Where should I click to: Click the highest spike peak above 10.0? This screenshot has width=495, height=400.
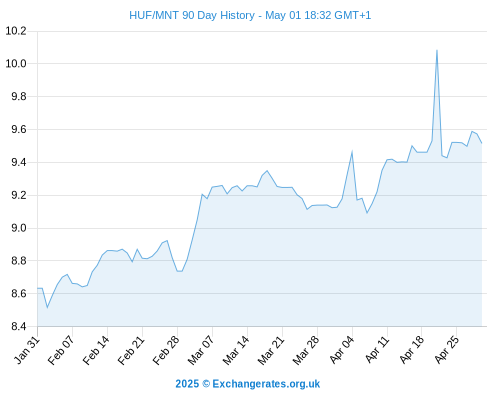click(437, 51)
